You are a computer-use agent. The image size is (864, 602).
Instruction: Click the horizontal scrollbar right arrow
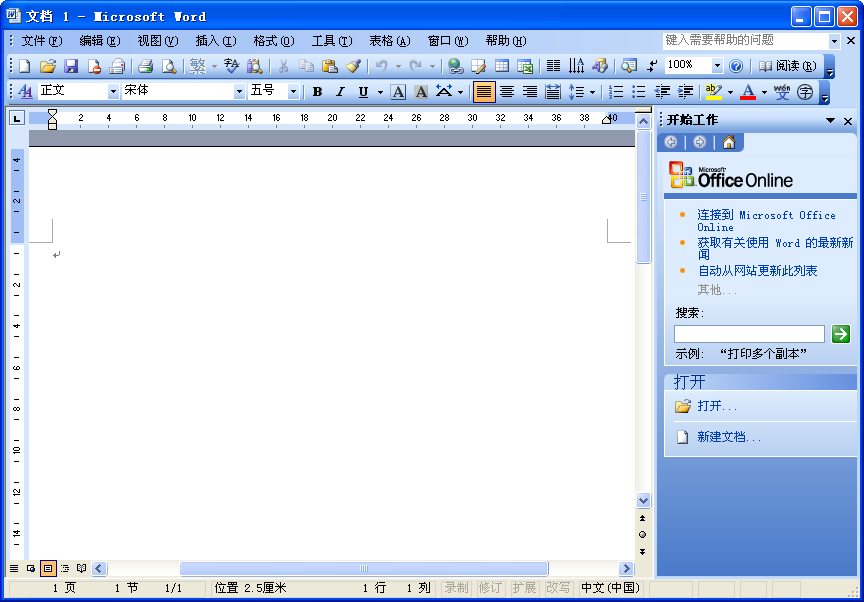(626, 568)
